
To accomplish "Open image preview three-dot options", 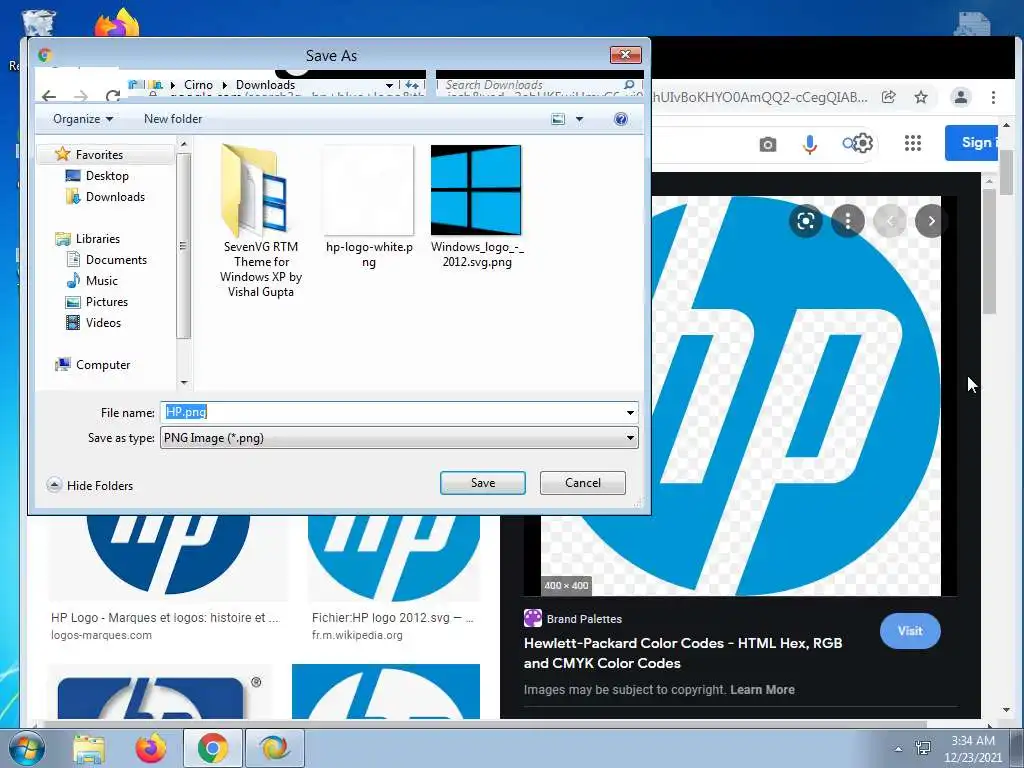I will coord(848,221).
